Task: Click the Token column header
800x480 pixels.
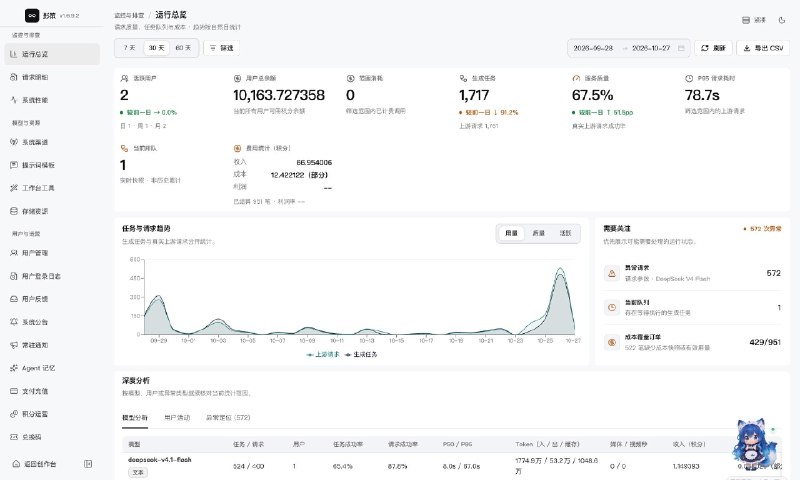Action: pyautogui.click(x=547, y=444)
